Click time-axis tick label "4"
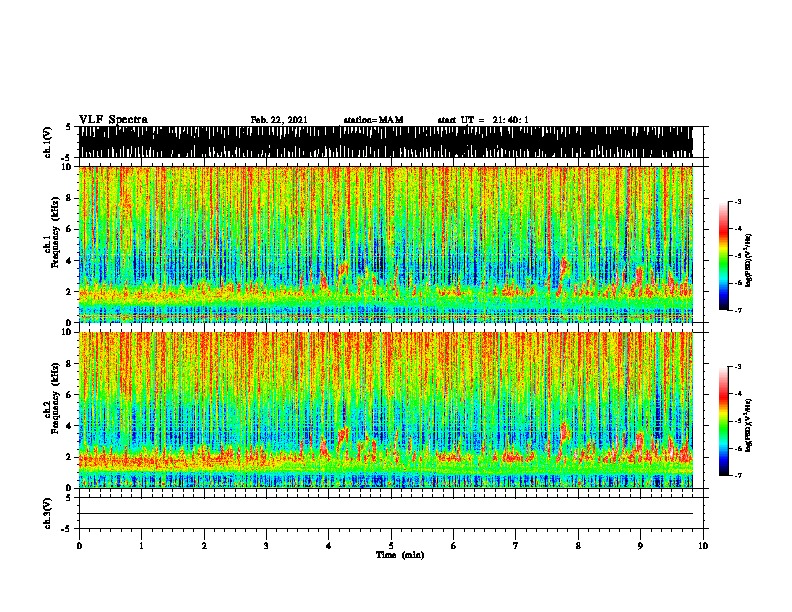Screen dimensions: 792x612 (329, 546)
